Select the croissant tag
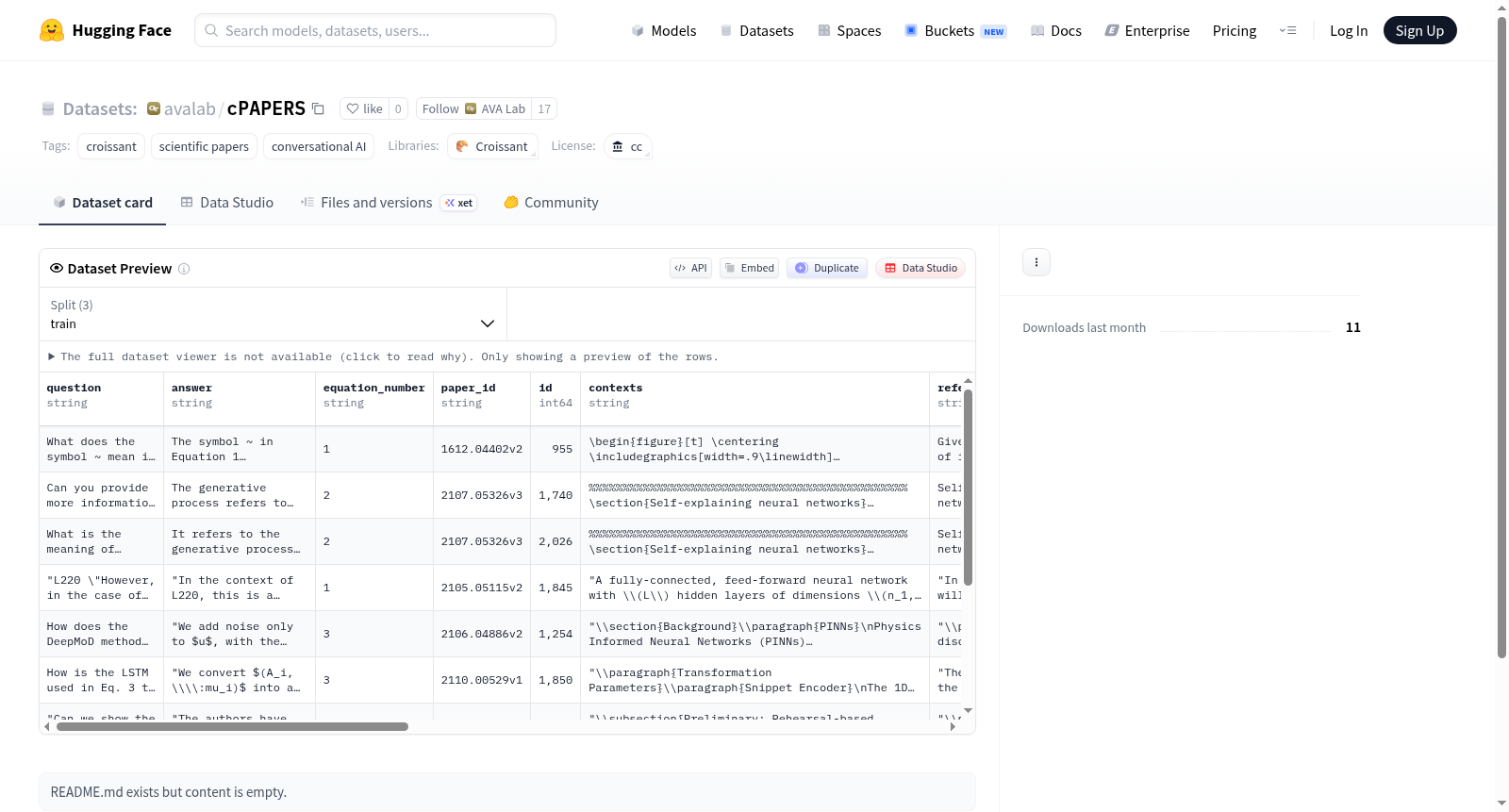The width and height of the screenshot is (1509, 812). (x=111, y=146)
